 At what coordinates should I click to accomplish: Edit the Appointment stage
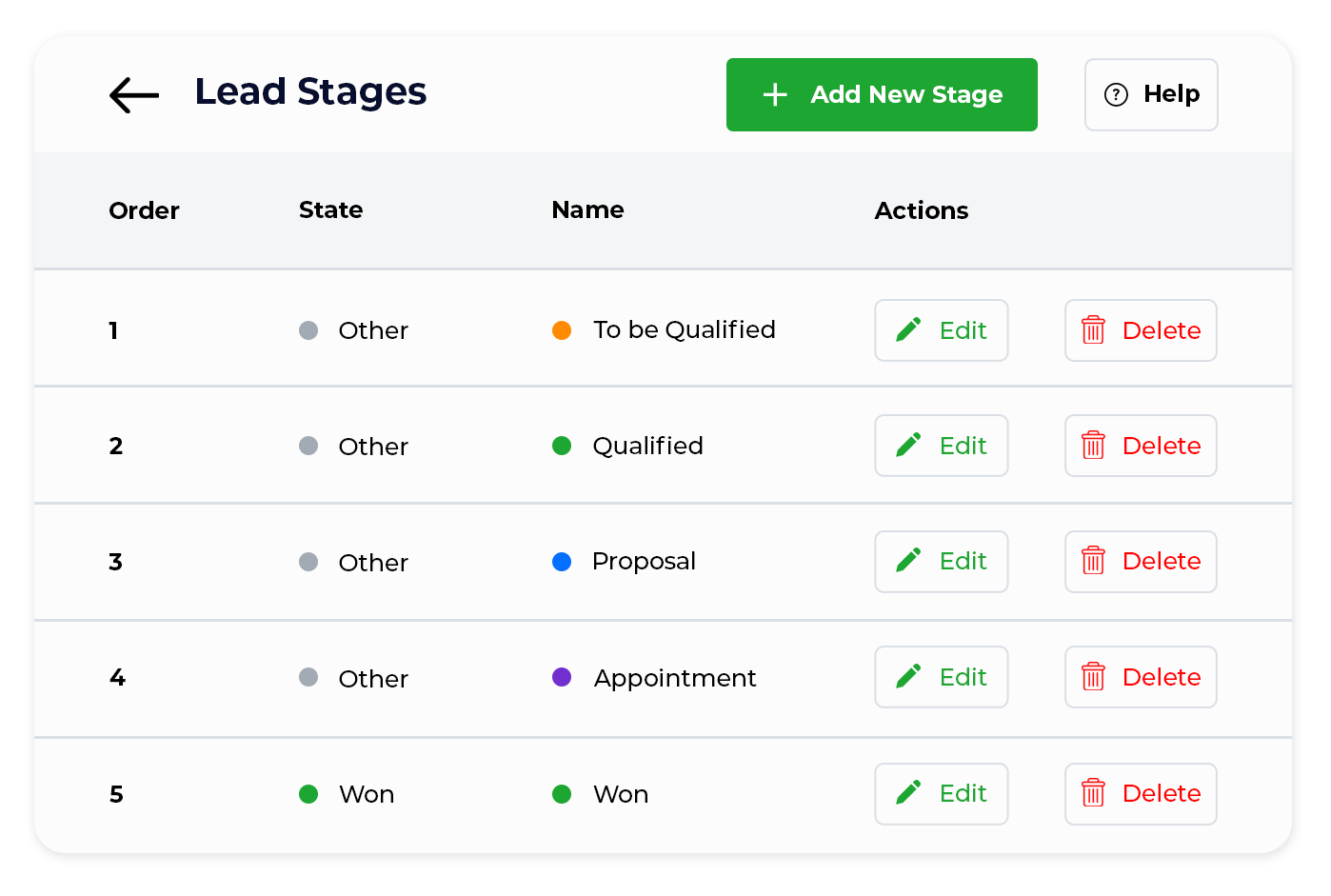point(942,677)
